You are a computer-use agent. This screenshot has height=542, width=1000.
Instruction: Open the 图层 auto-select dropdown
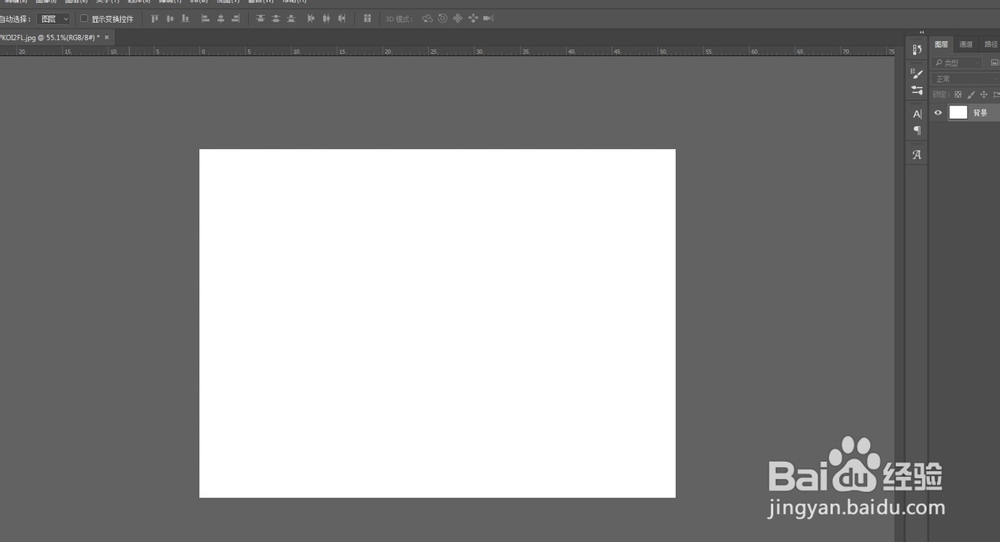(x=53, y=19)
